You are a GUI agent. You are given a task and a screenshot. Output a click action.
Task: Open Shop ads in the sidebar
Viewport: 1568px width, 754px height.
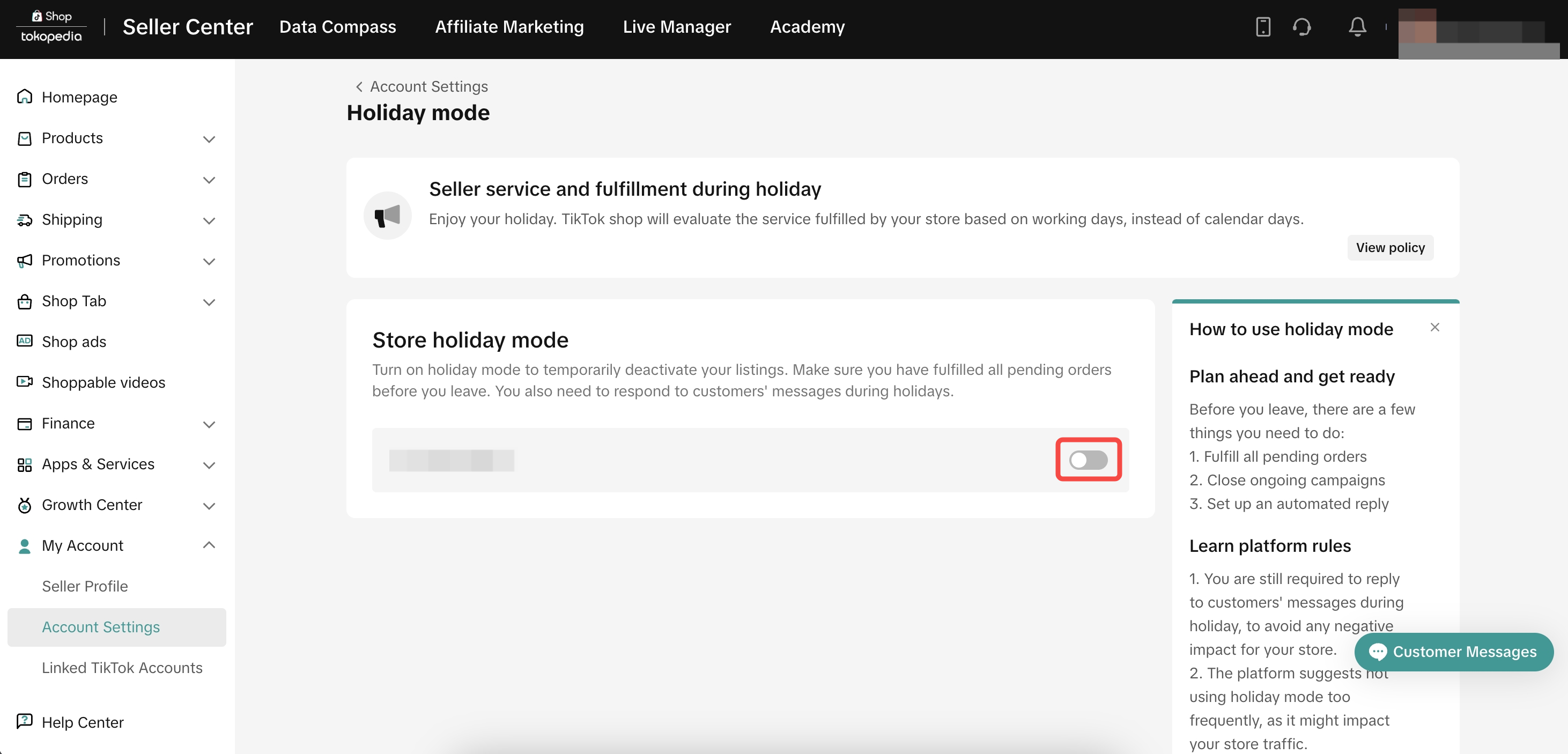[73, 342]
